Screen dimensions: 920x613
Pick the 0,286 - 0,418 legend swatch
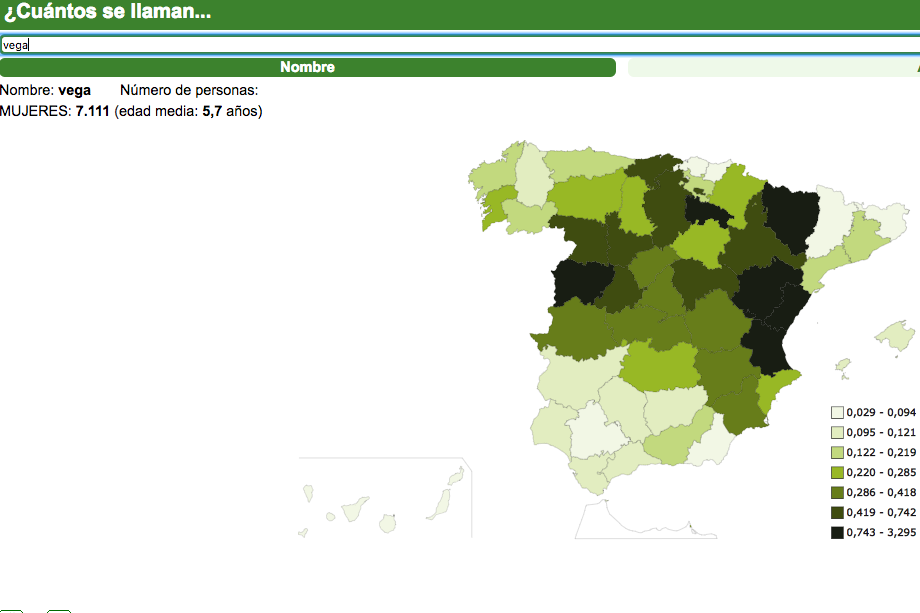click(x=837, y=492)
